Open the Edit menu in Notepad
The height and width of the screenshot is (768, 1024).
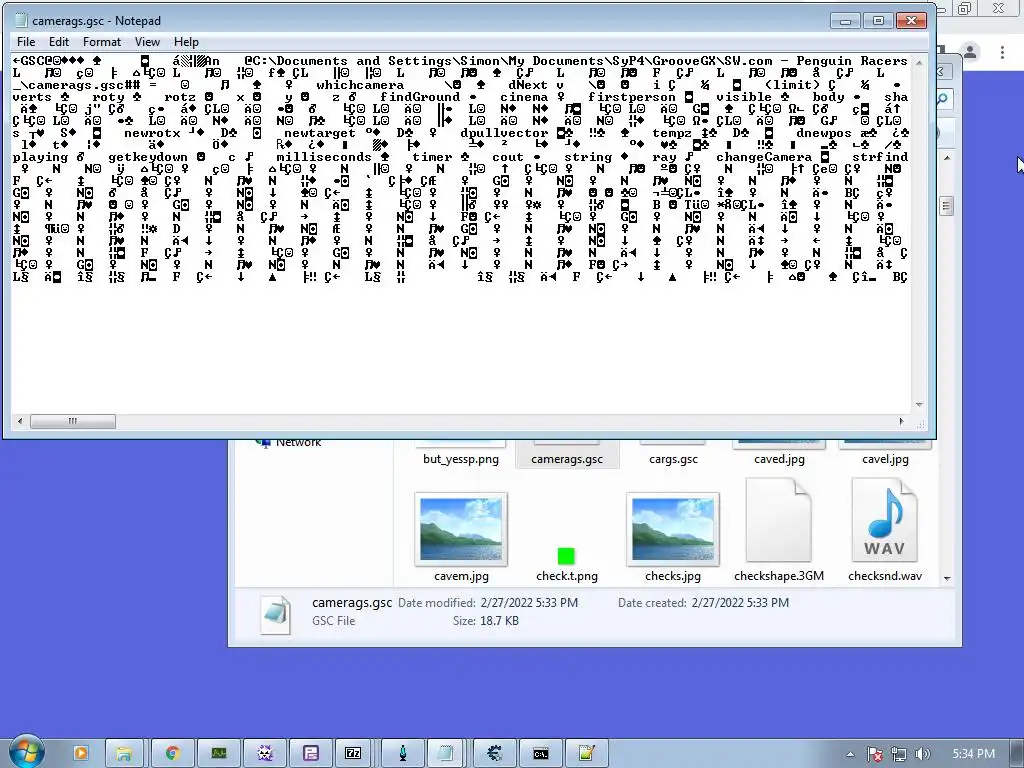[59, 42]
